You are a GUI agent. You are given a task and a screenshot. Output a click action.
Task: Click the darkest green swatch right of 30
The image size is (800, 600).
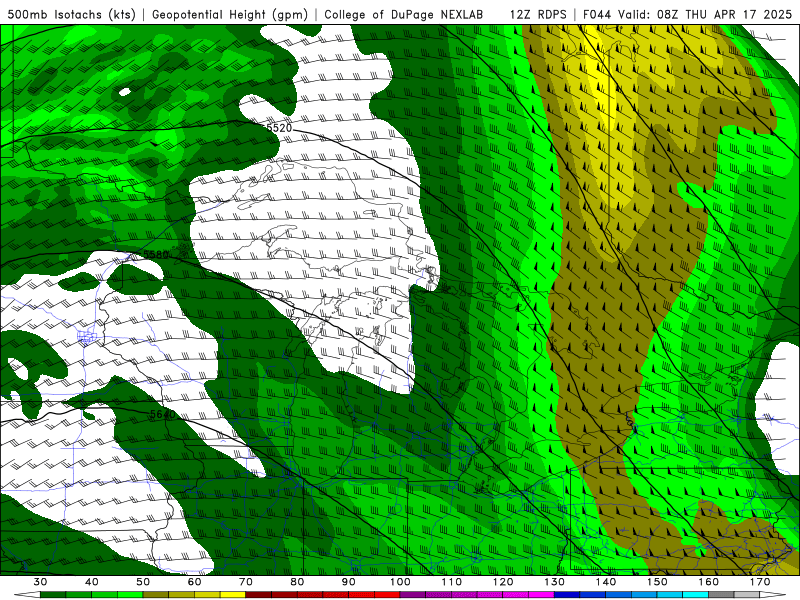click(53, 595)
